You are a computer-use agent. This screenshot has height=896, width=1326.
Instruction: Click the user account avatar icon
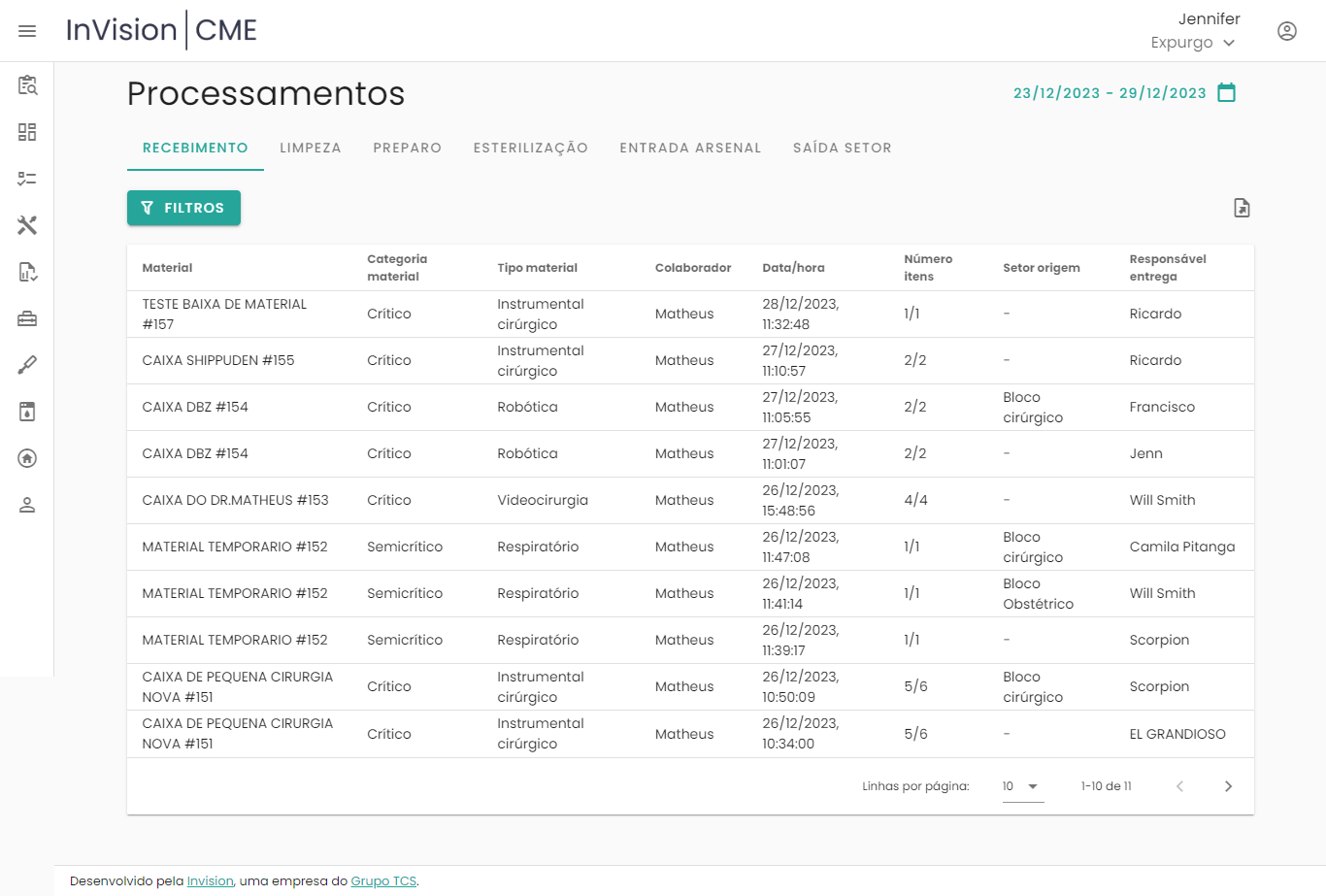(1287, 31)
